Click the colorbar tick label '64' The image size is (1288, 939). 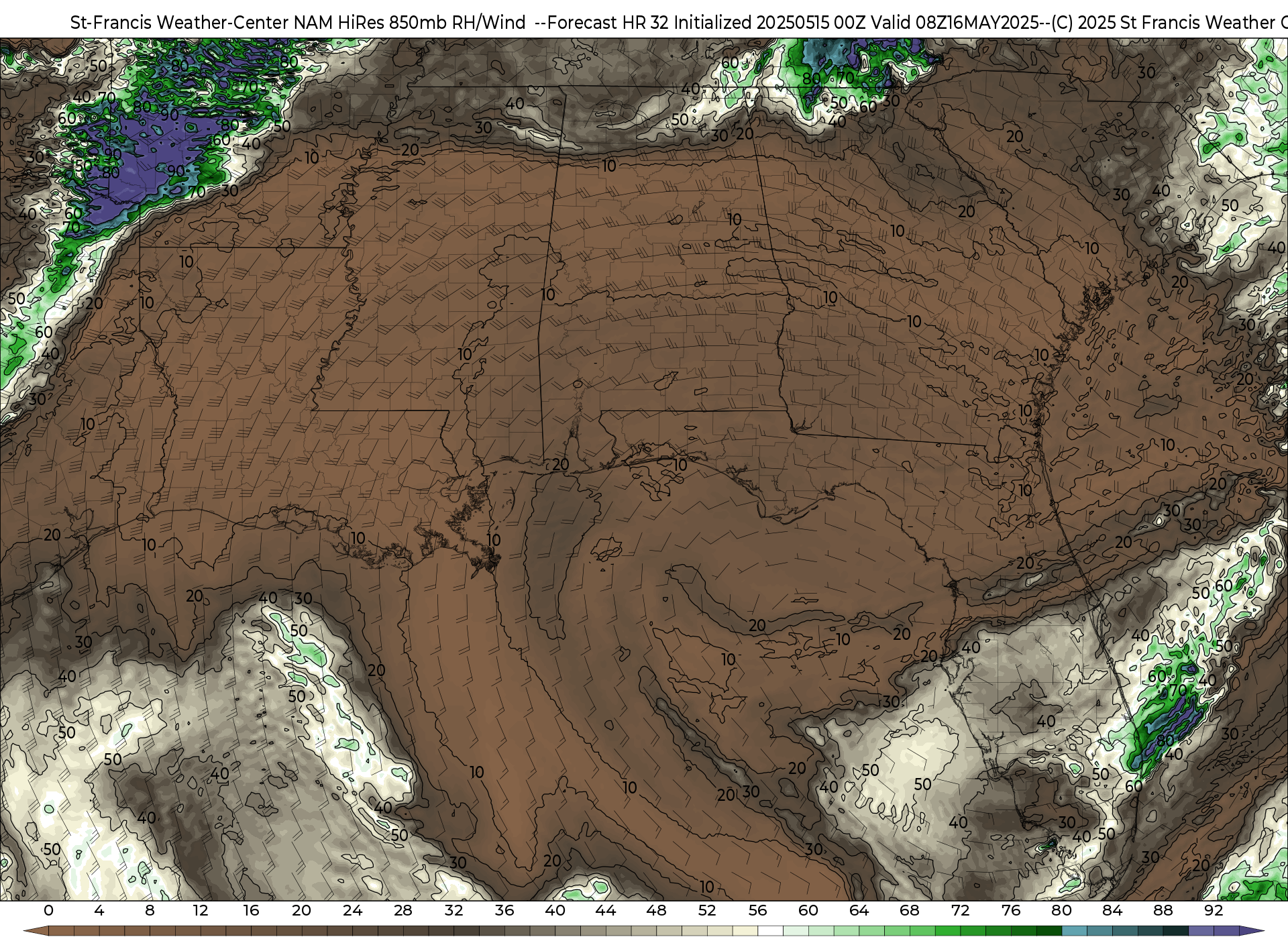point(859,910)
